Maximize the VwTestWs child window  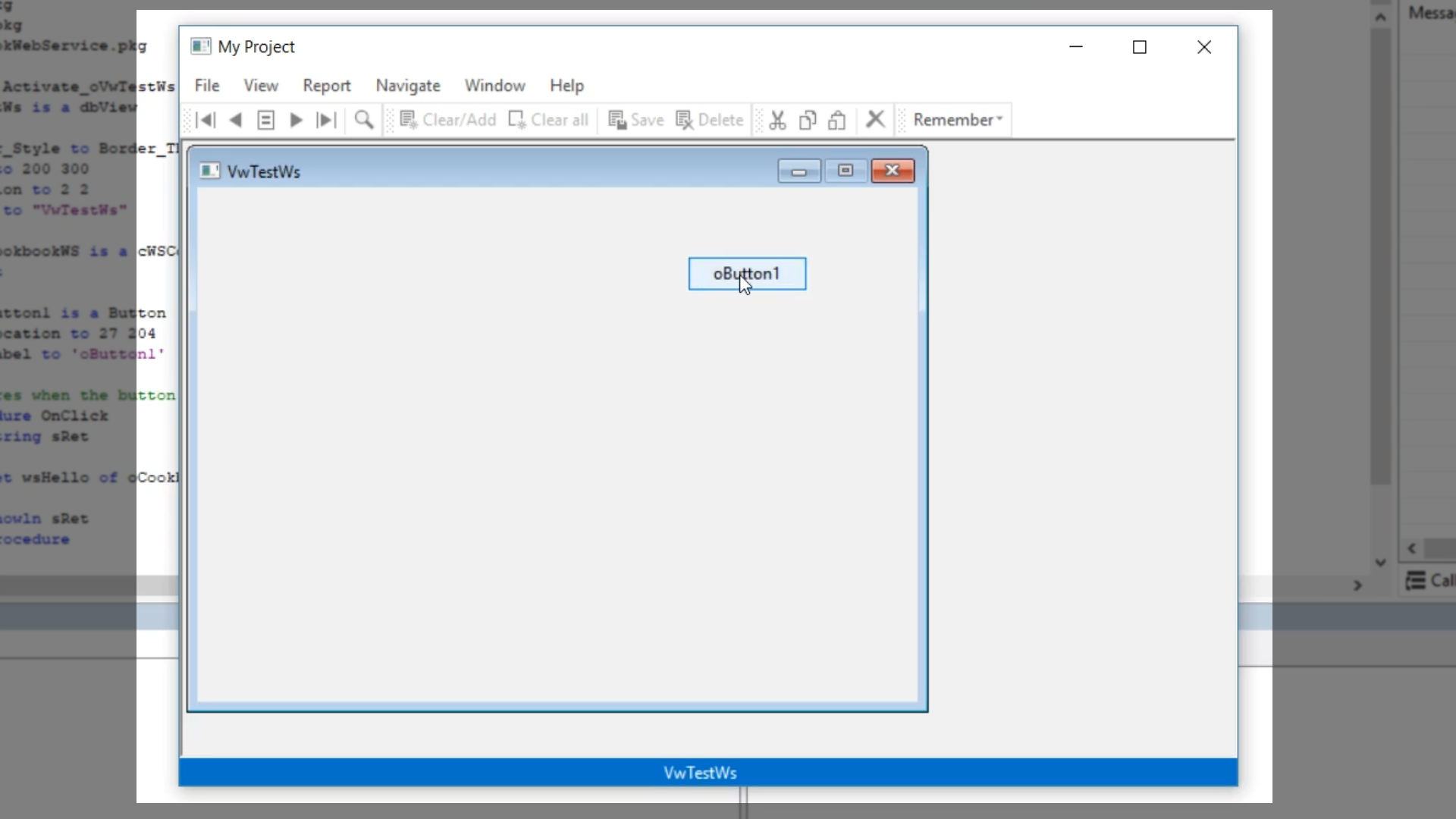846,171
